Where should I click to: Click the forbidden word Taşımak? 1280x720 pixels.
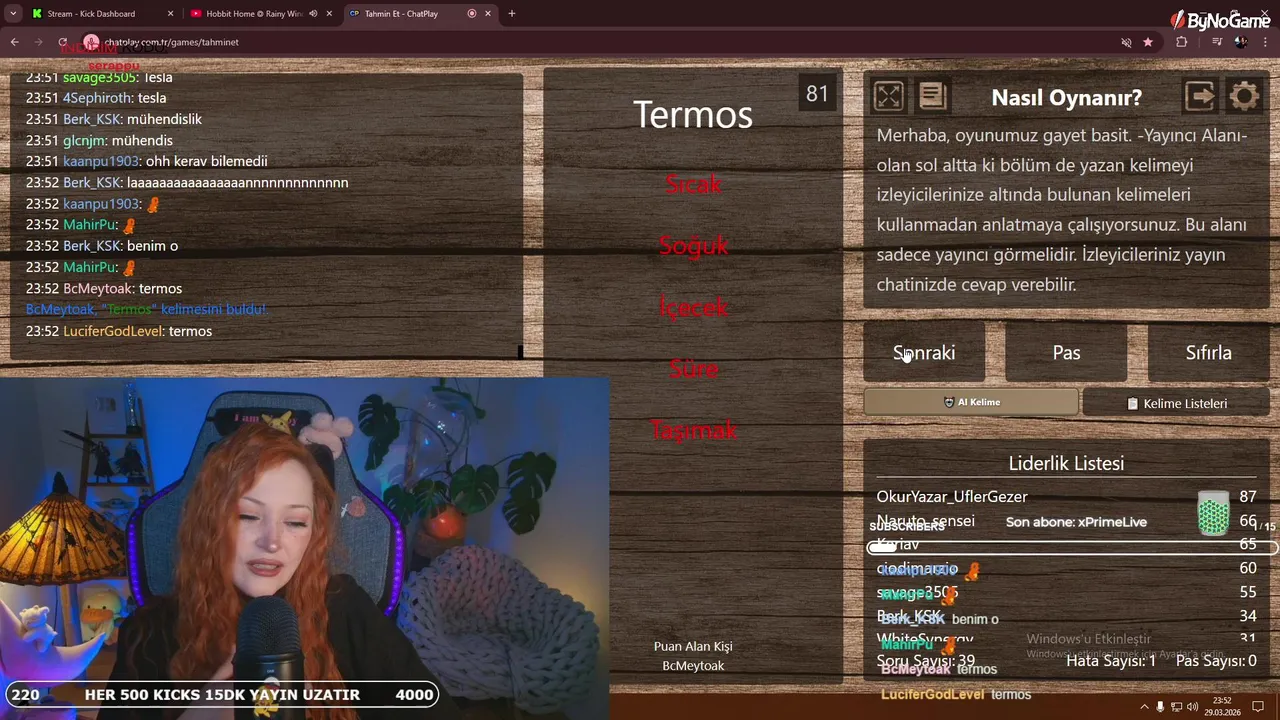693,430
